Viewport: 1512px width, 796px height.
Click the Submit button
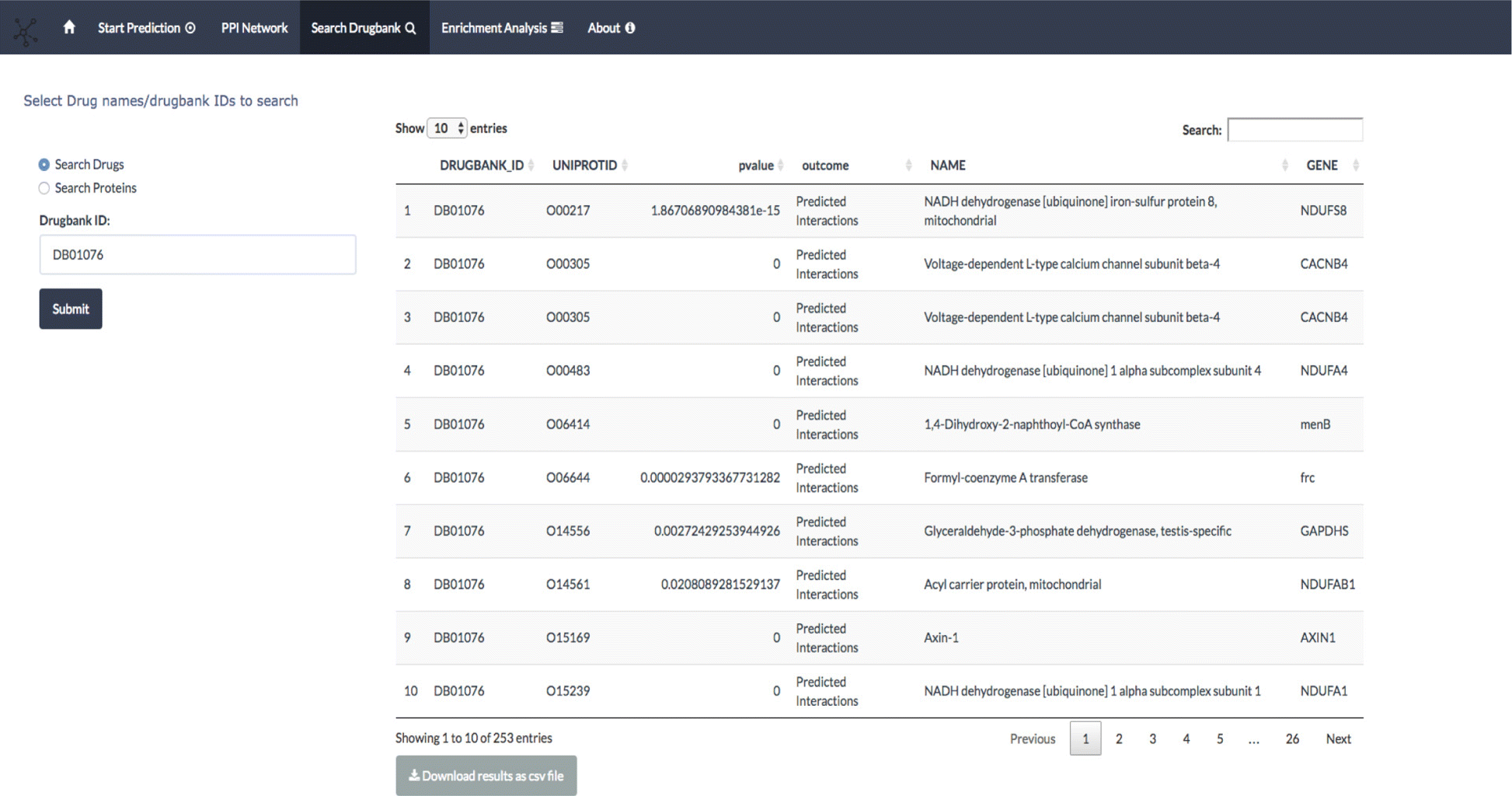[71, 309]
